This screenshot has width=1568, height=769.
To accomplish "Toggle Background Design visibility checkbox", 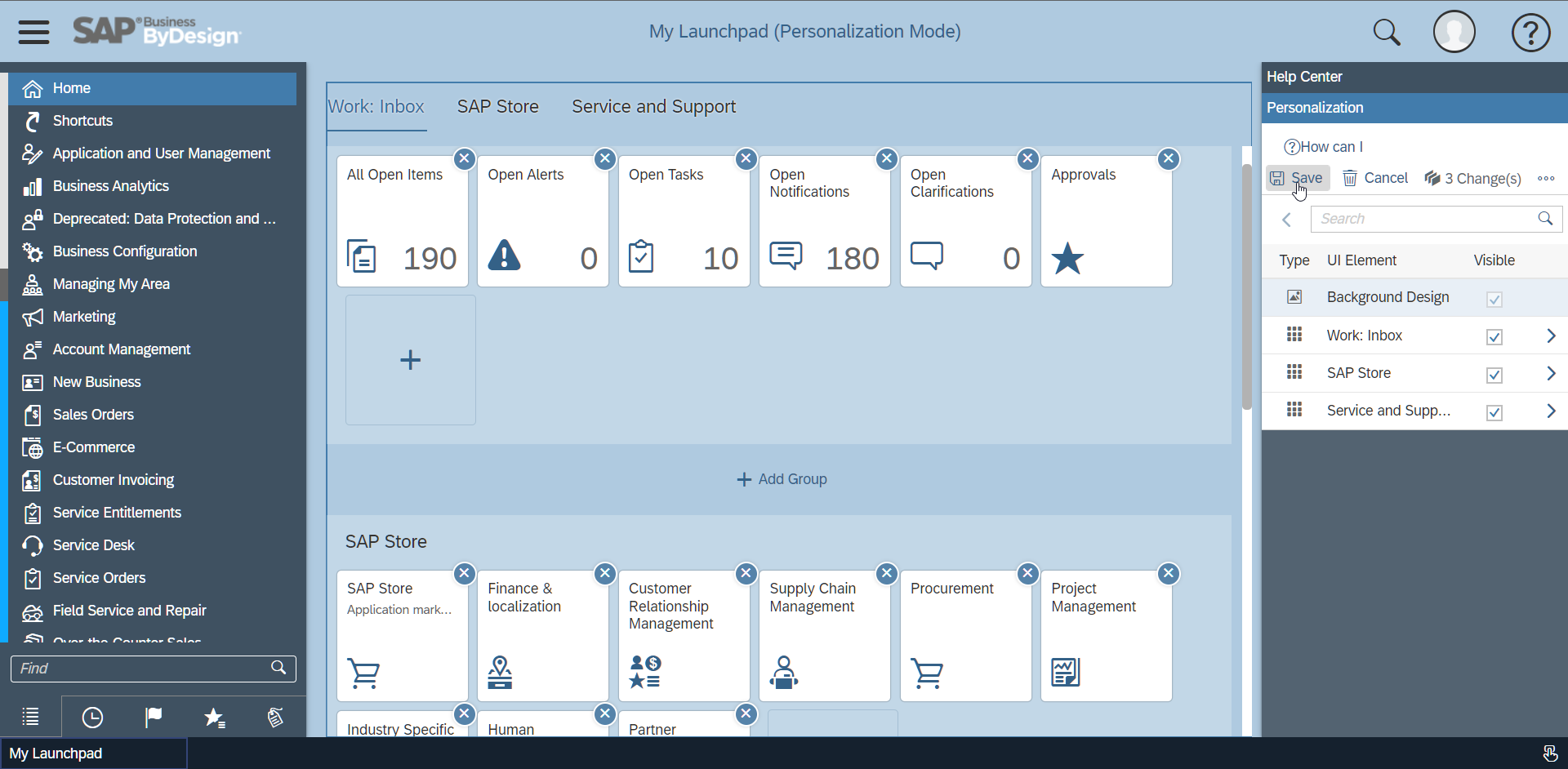I will pos(1494,300).
